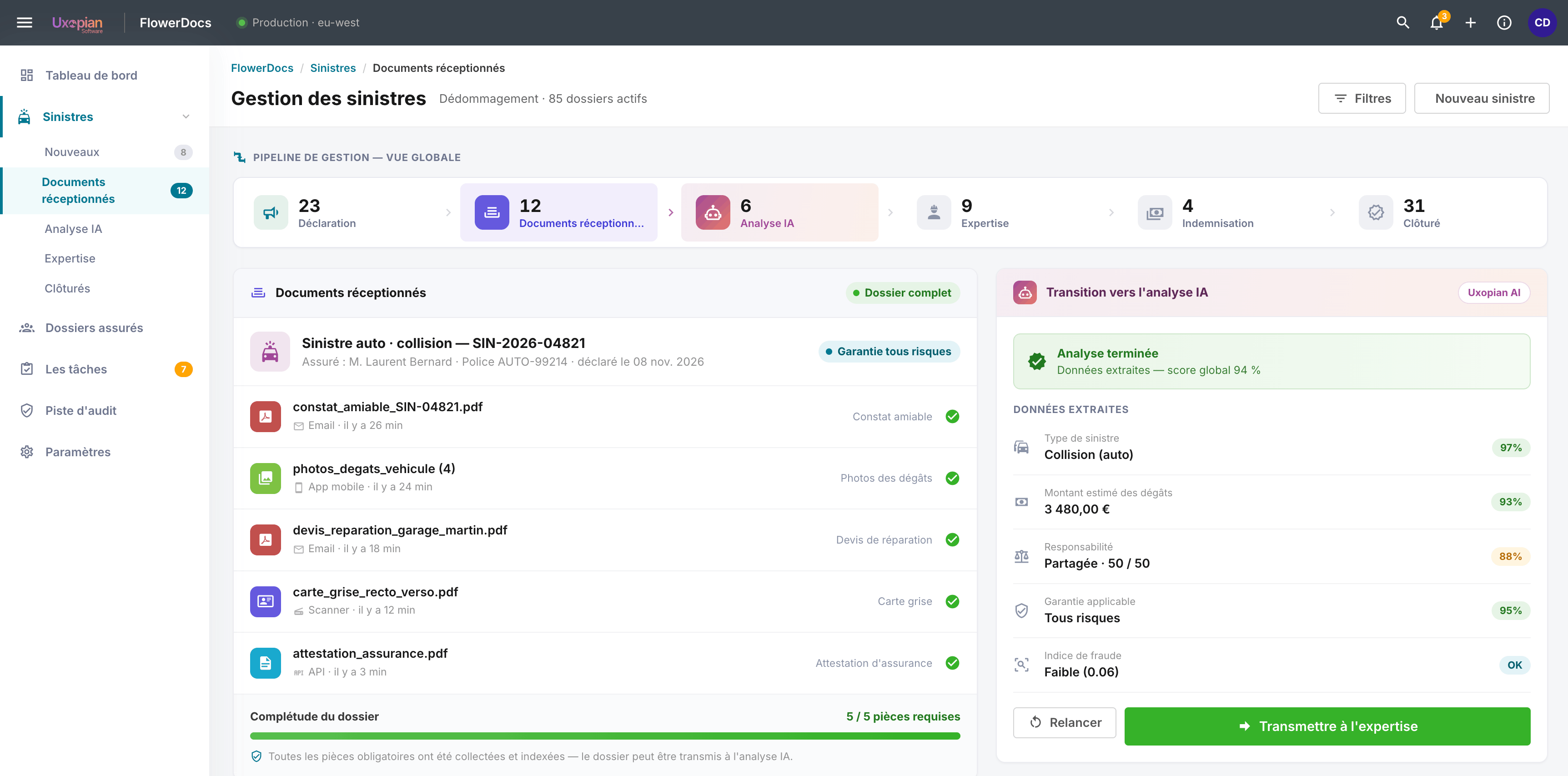
Task: Click the devis_reparation PDF file icon
Action: tap(266, 540)
